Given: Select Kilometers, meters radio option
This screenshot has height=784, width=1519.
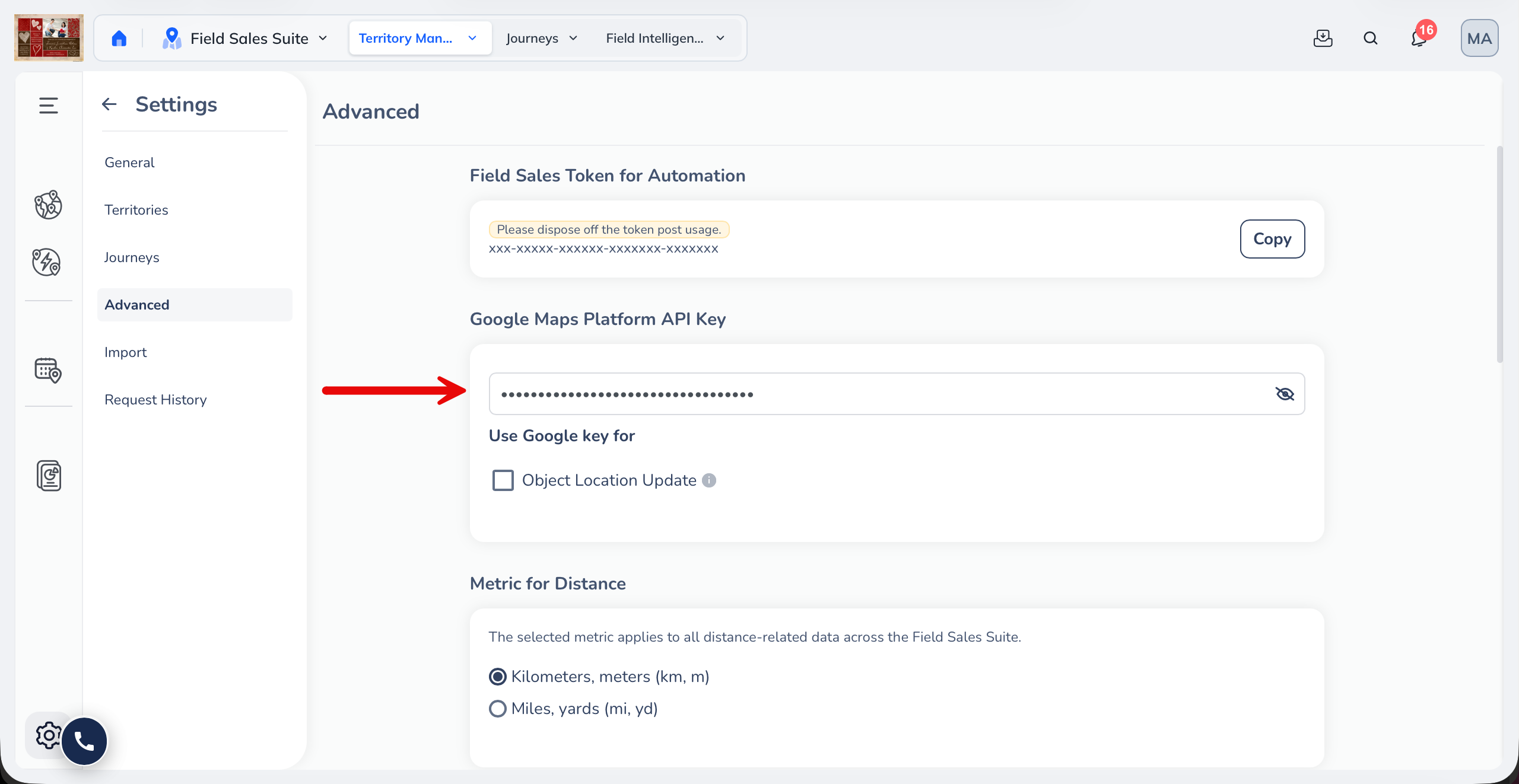Looking at the screenshot, I should 498,677.
